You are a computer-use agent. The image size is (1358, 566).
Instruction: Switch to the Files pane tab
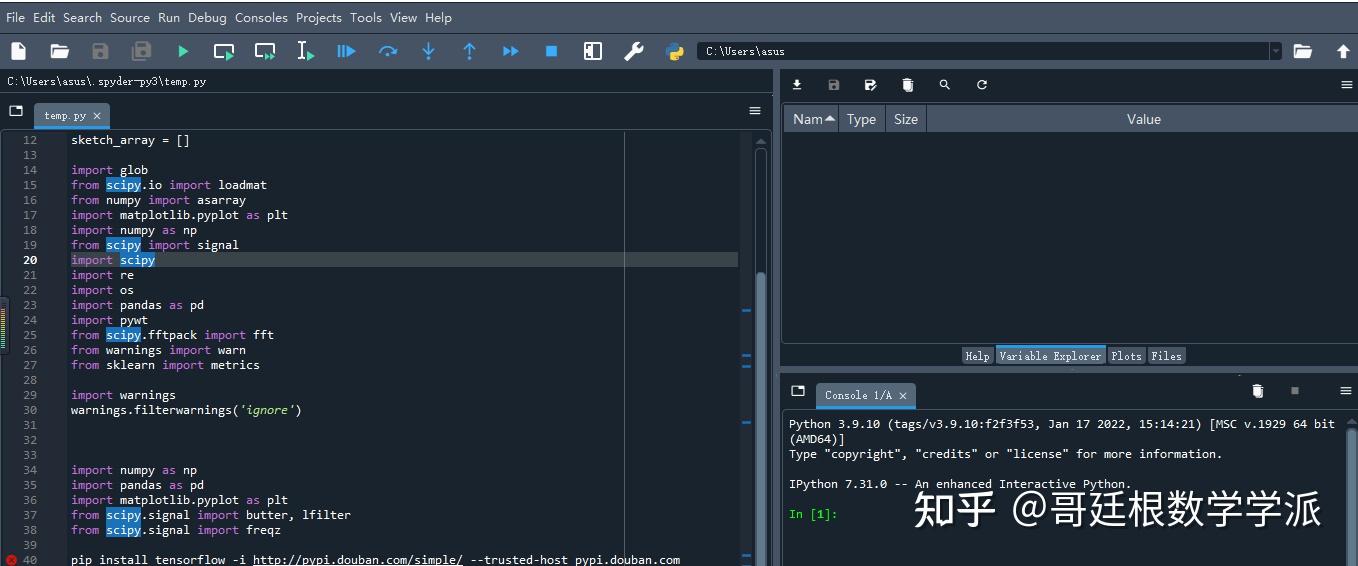point(1166,356)
